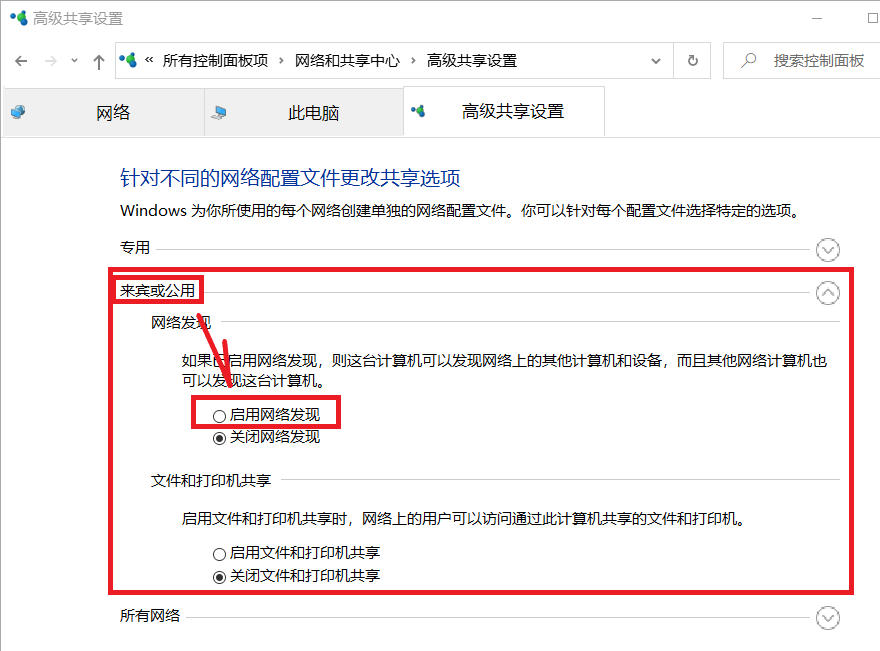Viewport: 880px width, 651px height.
Task: Click the title bar network sharing icon
Action: click(19, 18)
